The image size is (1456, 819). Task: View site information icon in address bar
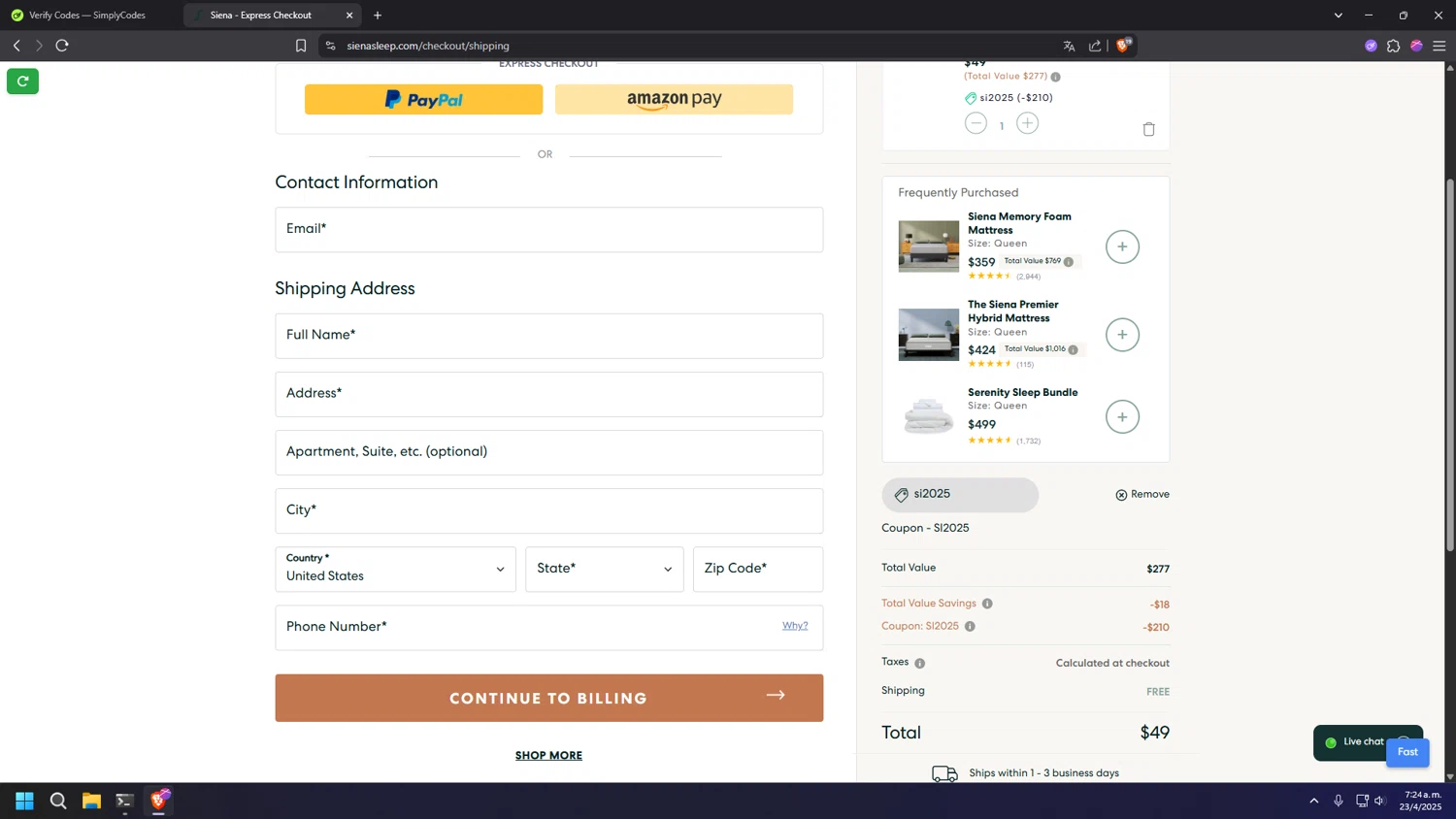tap(331, 46)
